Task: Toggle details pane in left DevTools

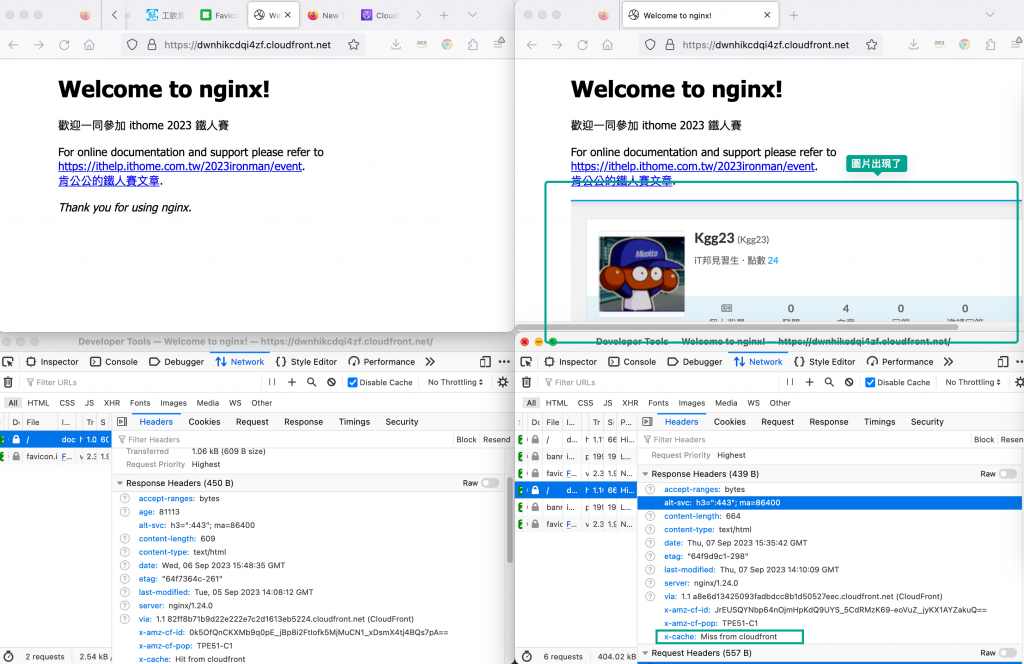Action: click(x=121, y=422)
